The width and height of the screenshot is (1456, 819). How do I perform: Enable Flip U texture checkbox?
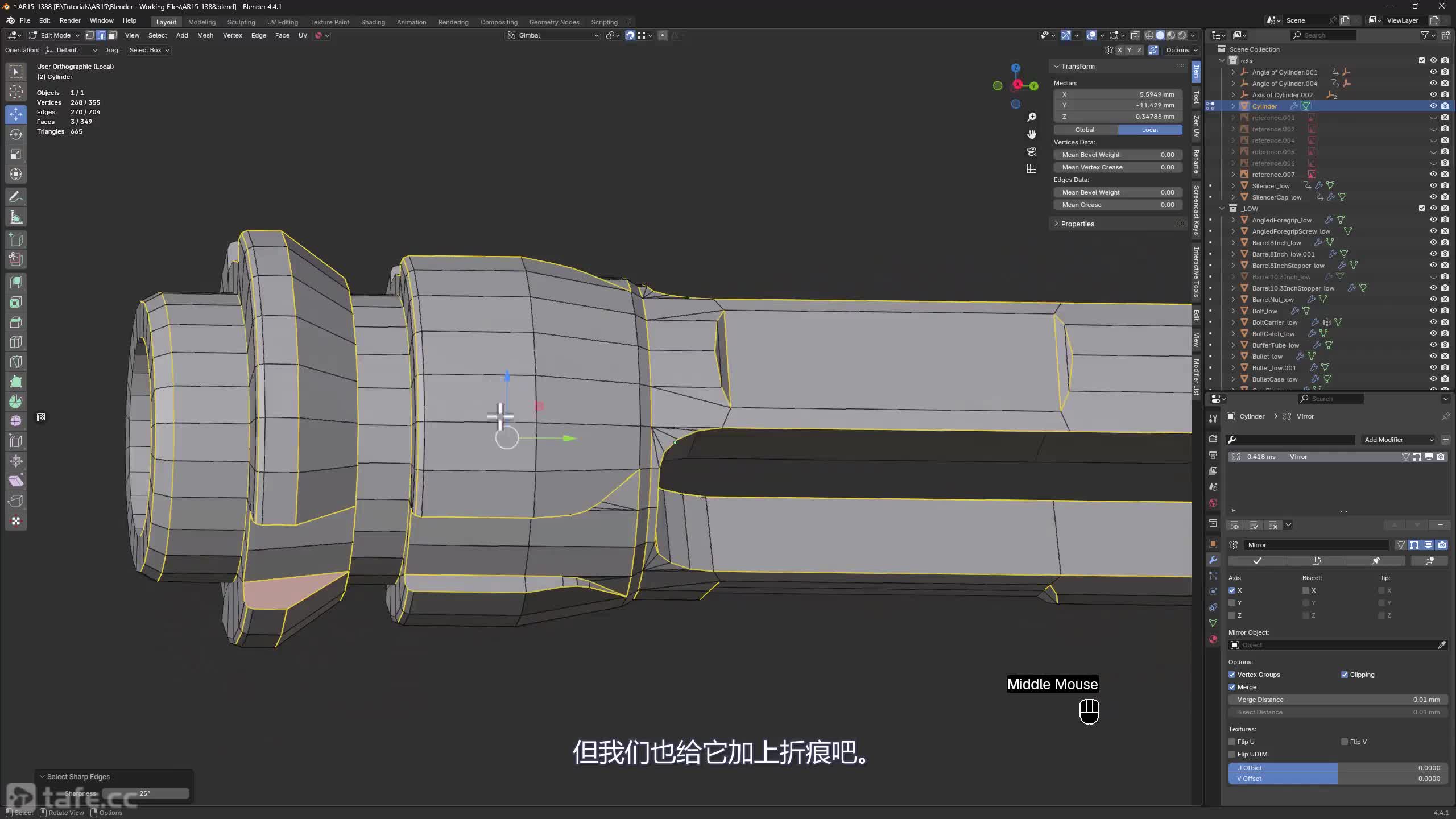(x=1232, y=742)
